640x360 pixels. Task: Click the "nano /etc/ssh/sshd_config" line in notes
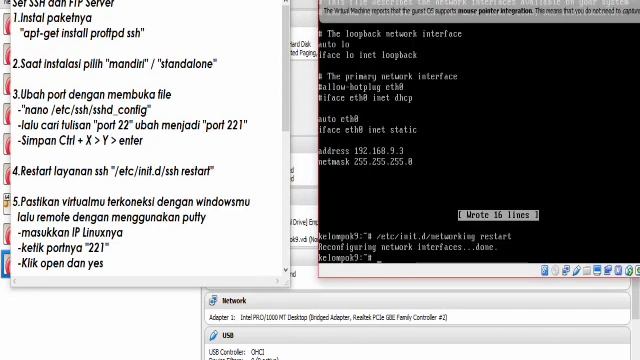(84, 110)
